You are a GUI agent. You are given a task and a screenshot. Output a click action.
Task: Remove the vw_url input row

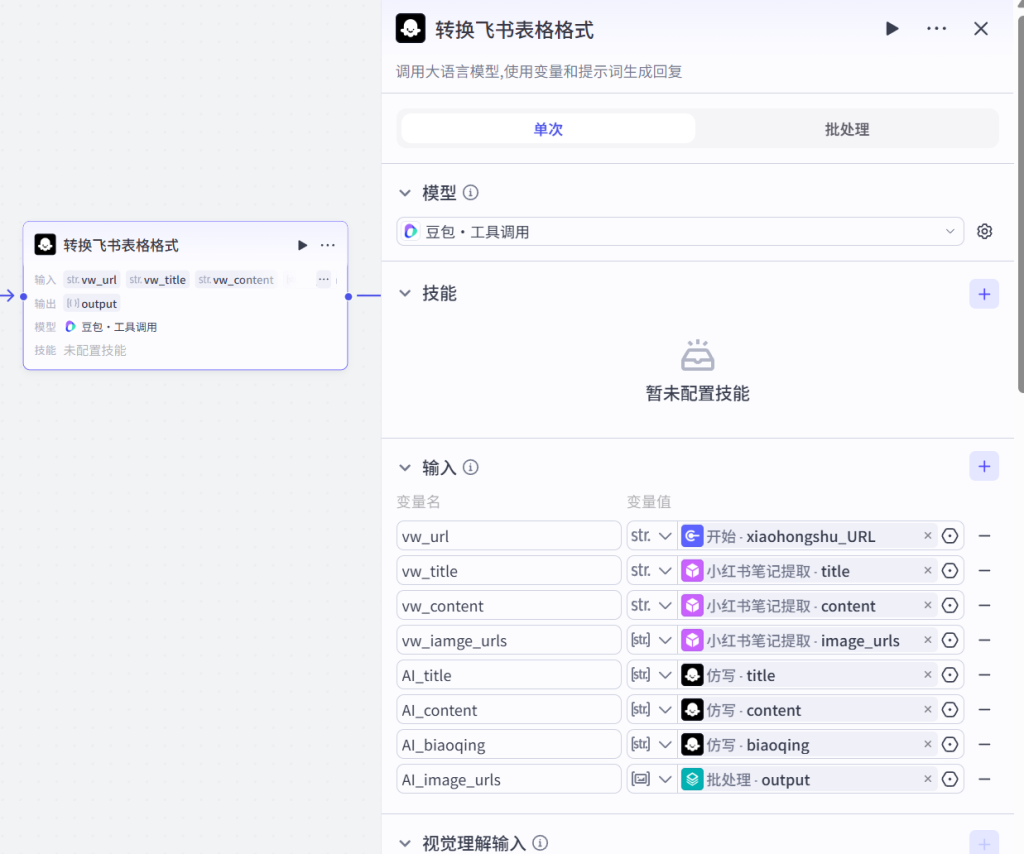984,536
